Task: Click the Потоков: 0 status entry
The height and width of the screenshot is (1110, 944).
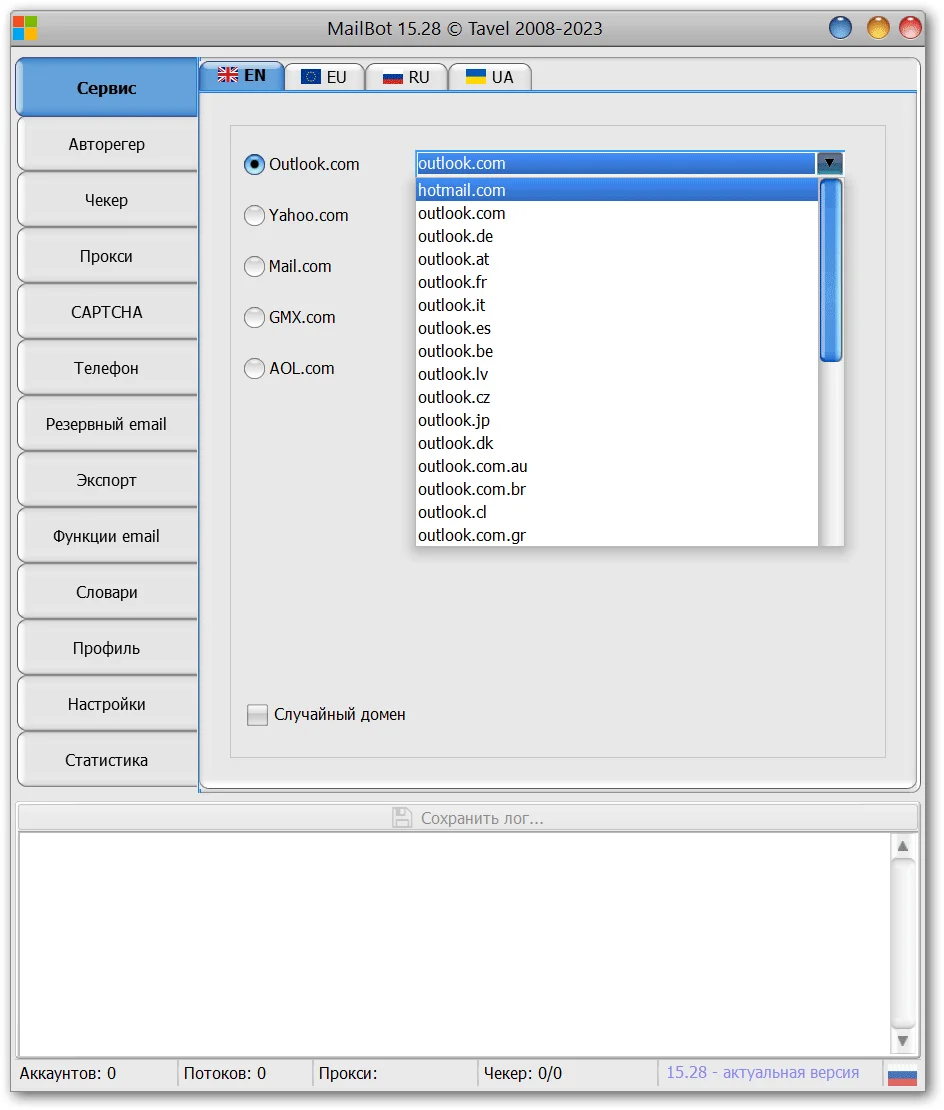Action: tap(225, 1073)
